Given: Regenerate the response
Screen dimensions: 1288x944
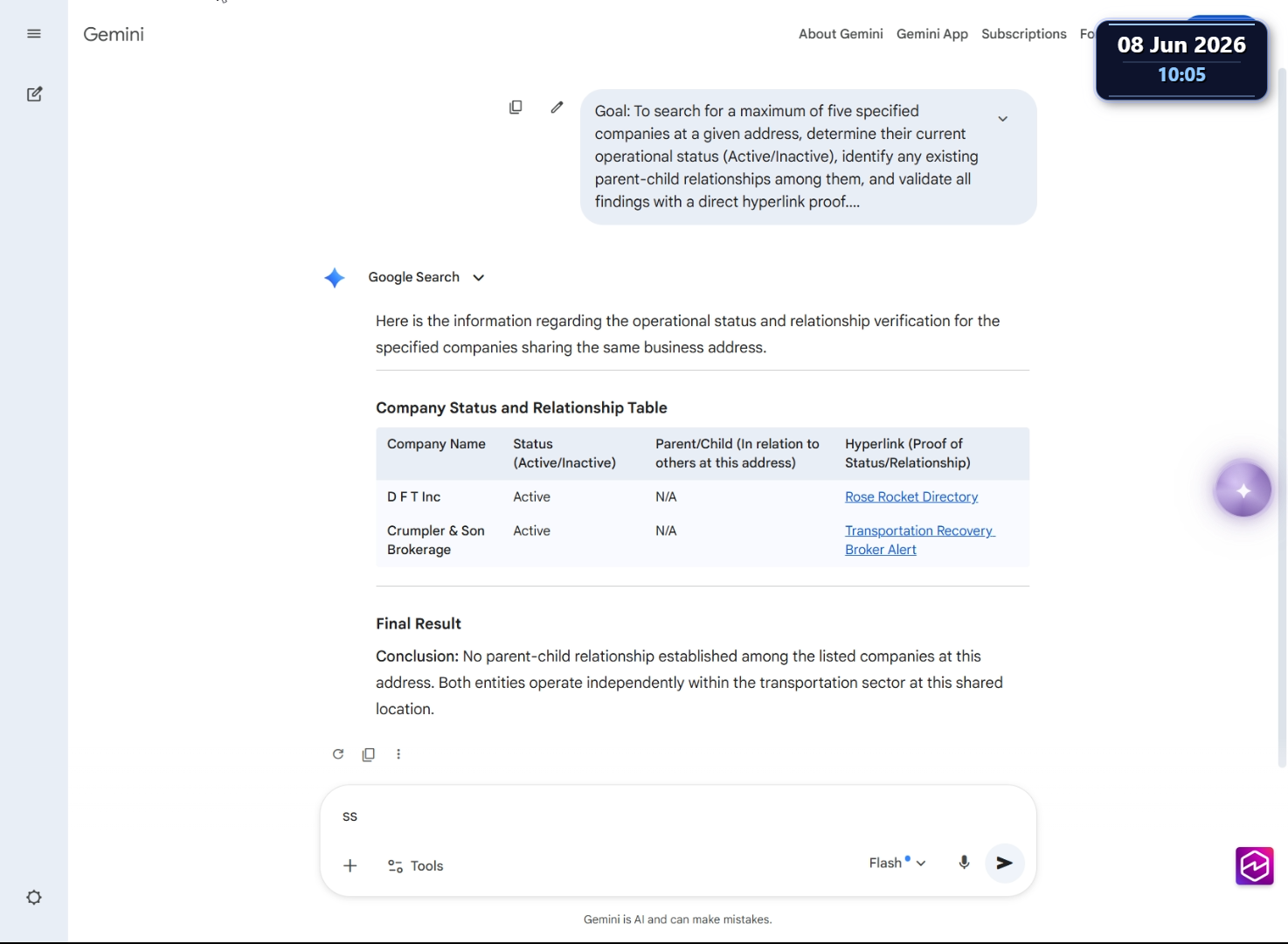Looking at the screenshot, I should tap(338, 754).
